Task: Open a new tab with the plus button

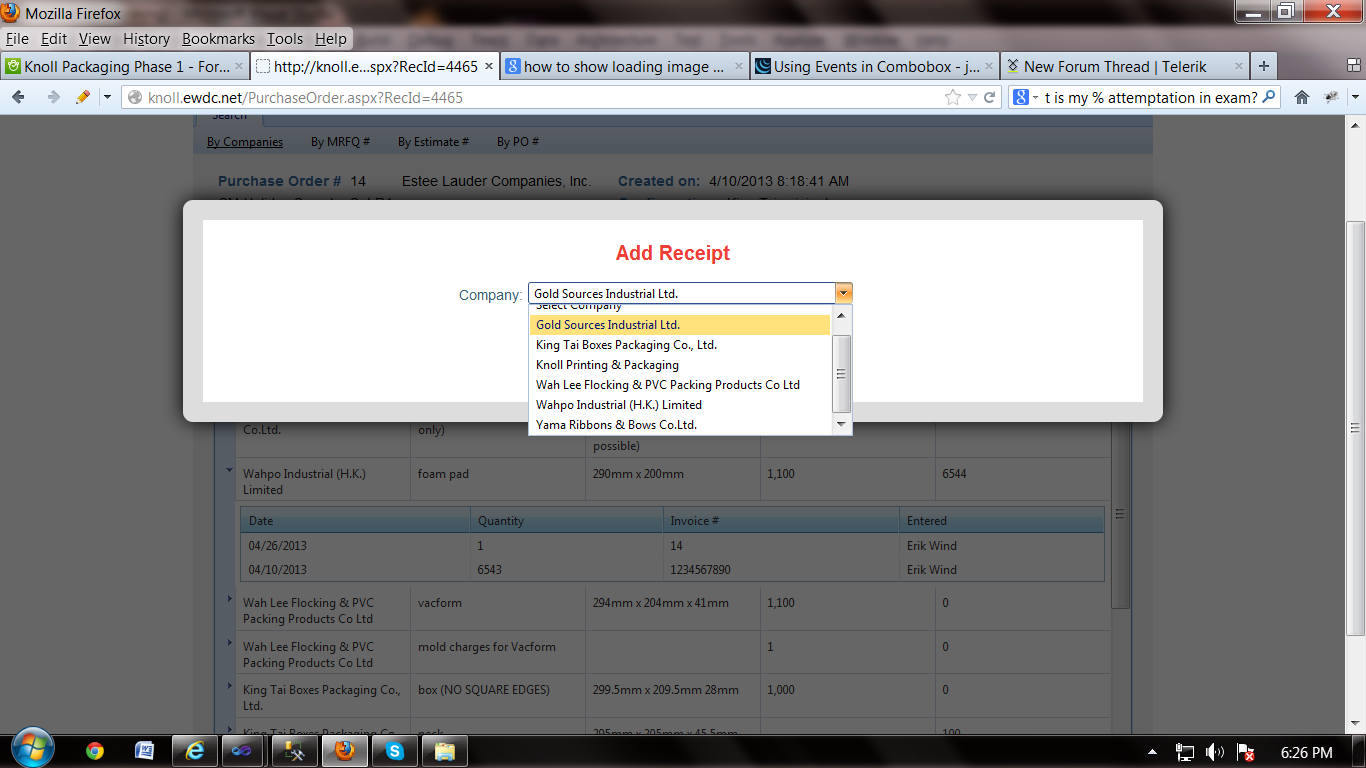Action: [x=1264, y=66]
